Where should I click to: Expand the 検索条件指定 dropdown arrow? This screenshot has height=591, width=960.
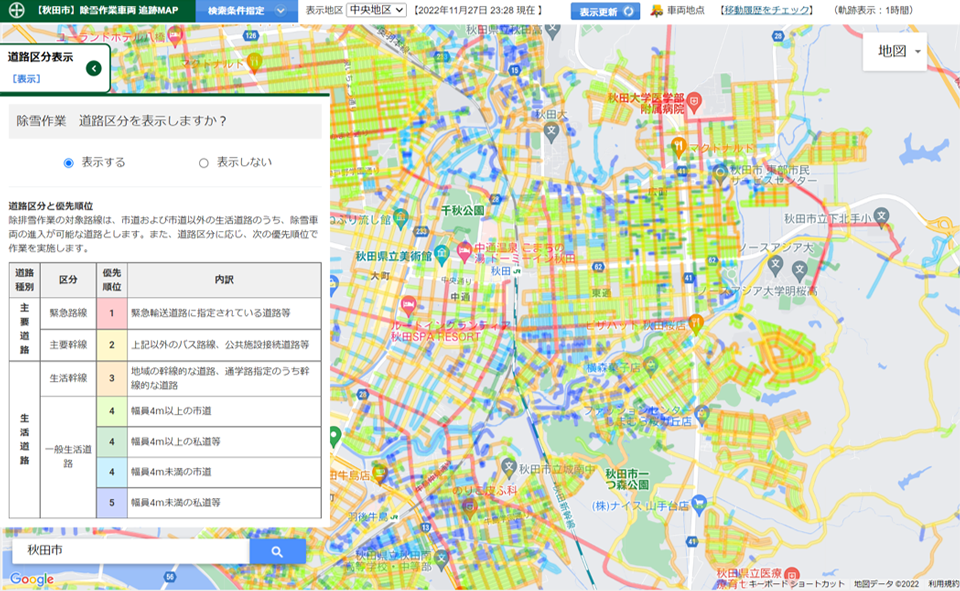coord(280,11)
